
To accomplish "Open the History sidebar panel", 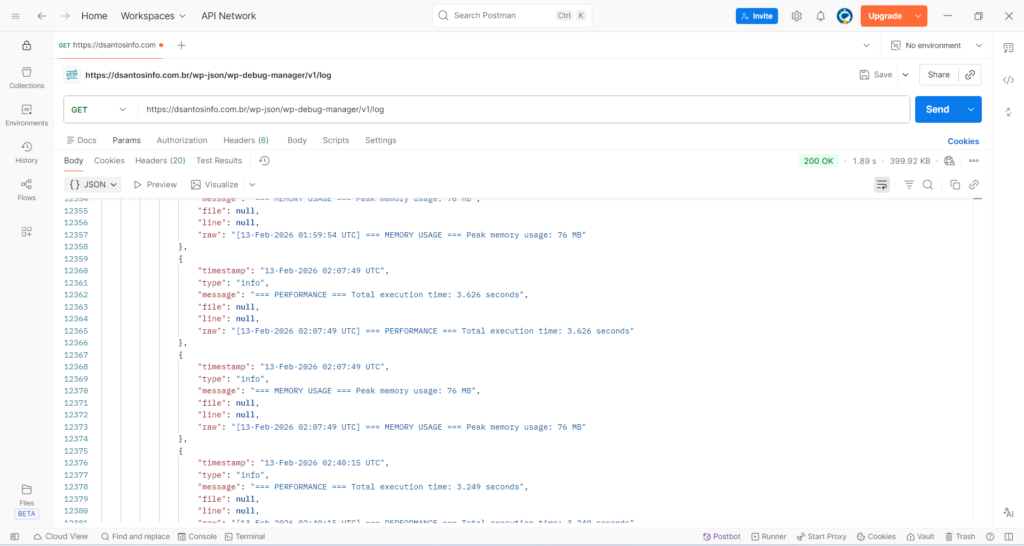I will tap(26, 152).
